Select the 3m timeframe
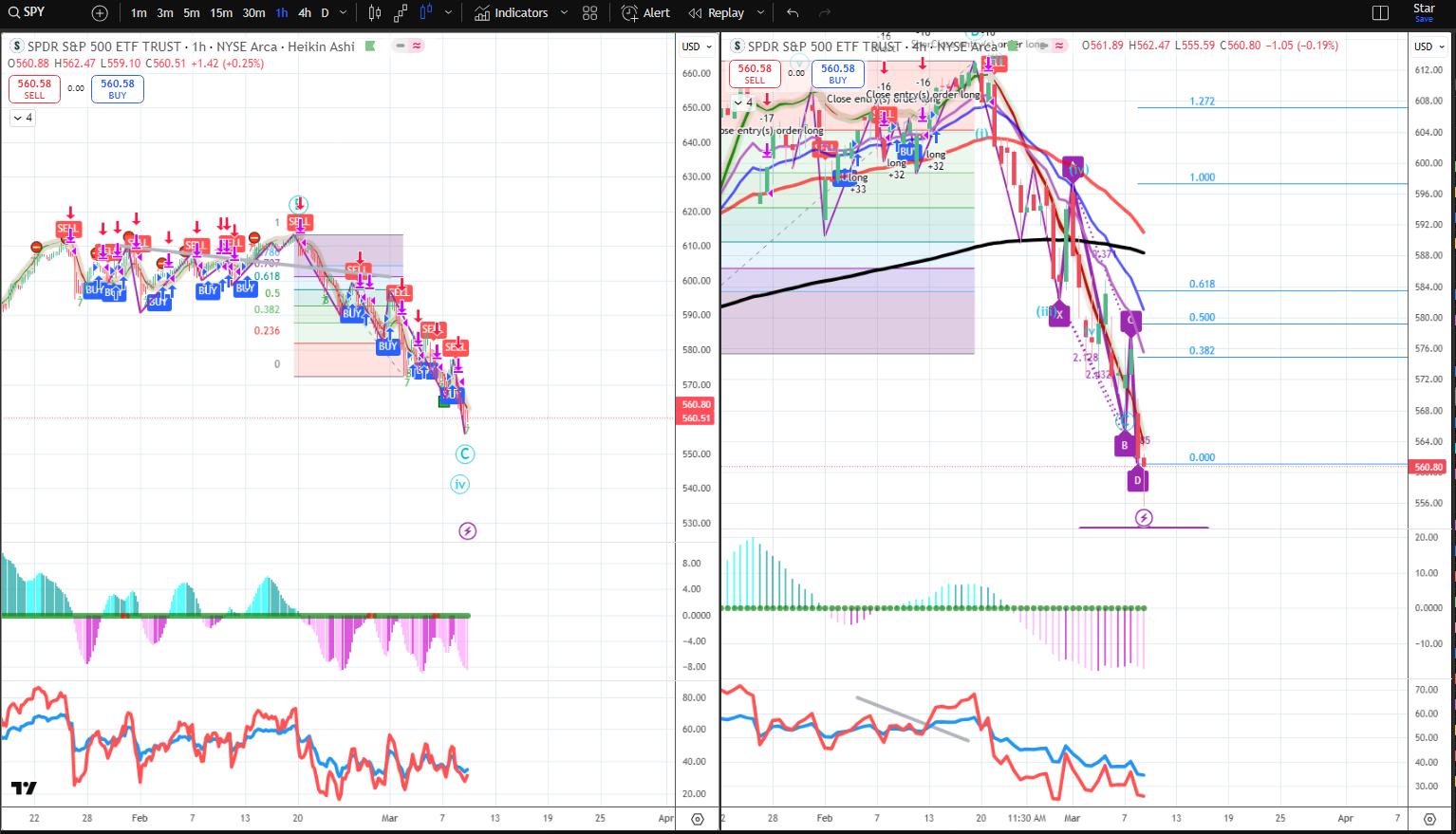 coord(165,13)
